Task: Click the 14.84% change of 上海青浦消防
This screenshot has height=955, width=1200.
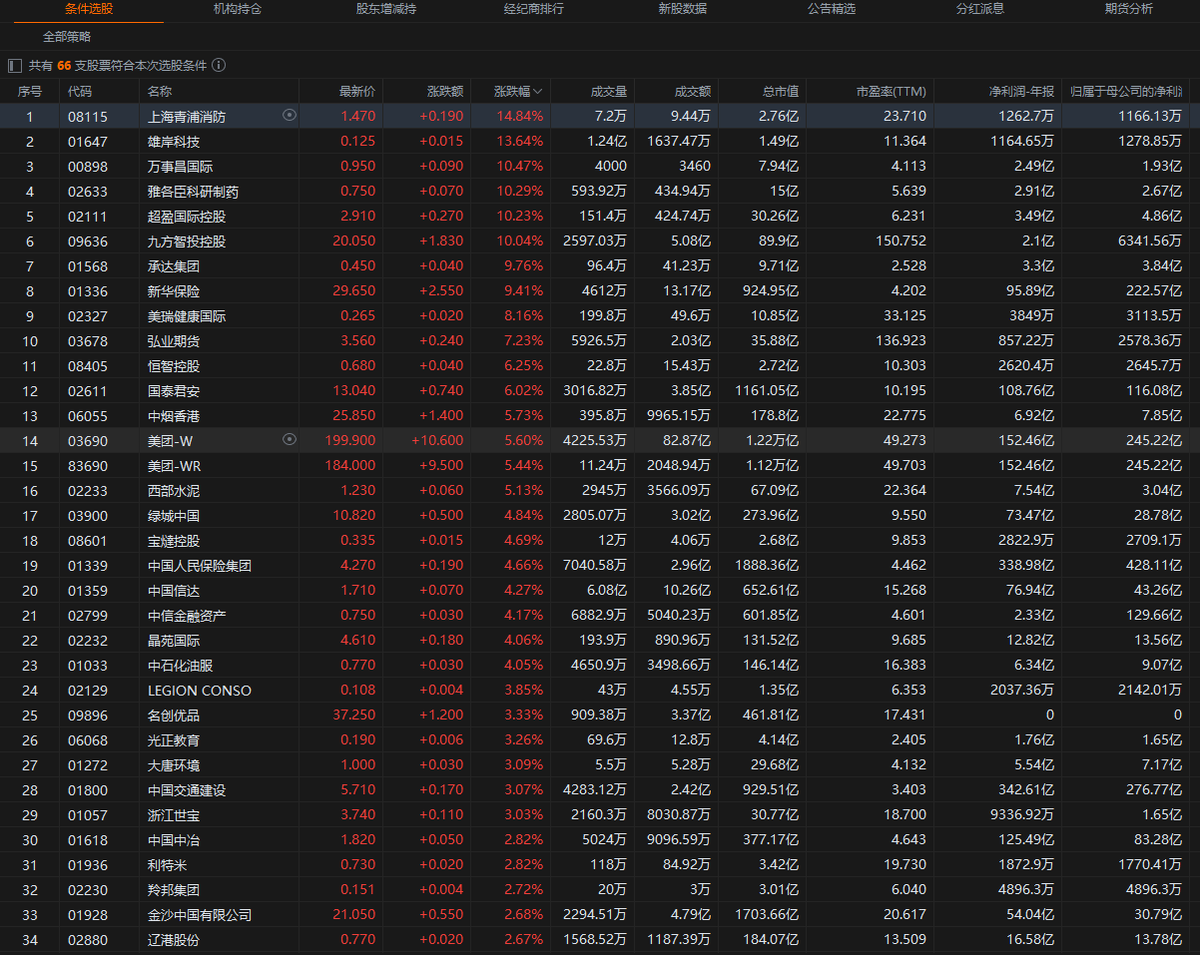Action: point(520,116)
